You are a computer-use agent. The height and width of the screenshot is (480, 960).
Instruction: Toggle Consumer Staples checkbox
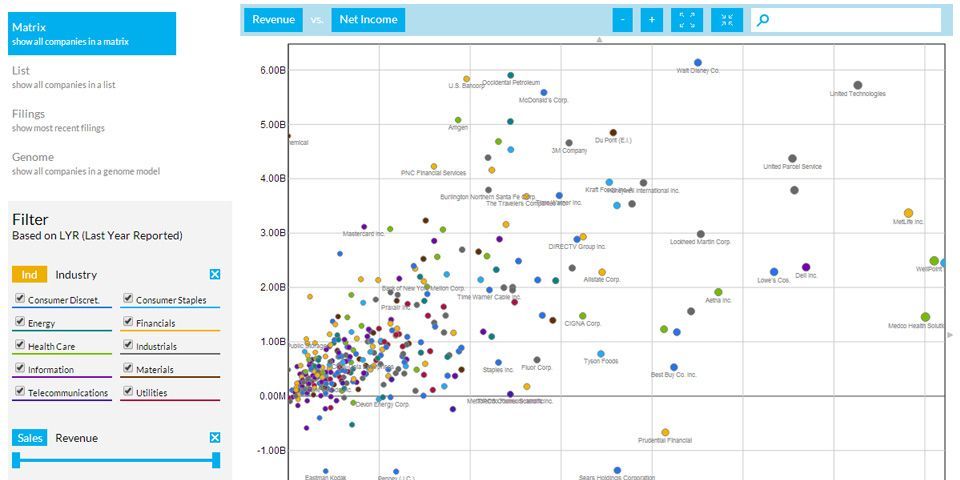pyautogui.click(x=127, y=298)
